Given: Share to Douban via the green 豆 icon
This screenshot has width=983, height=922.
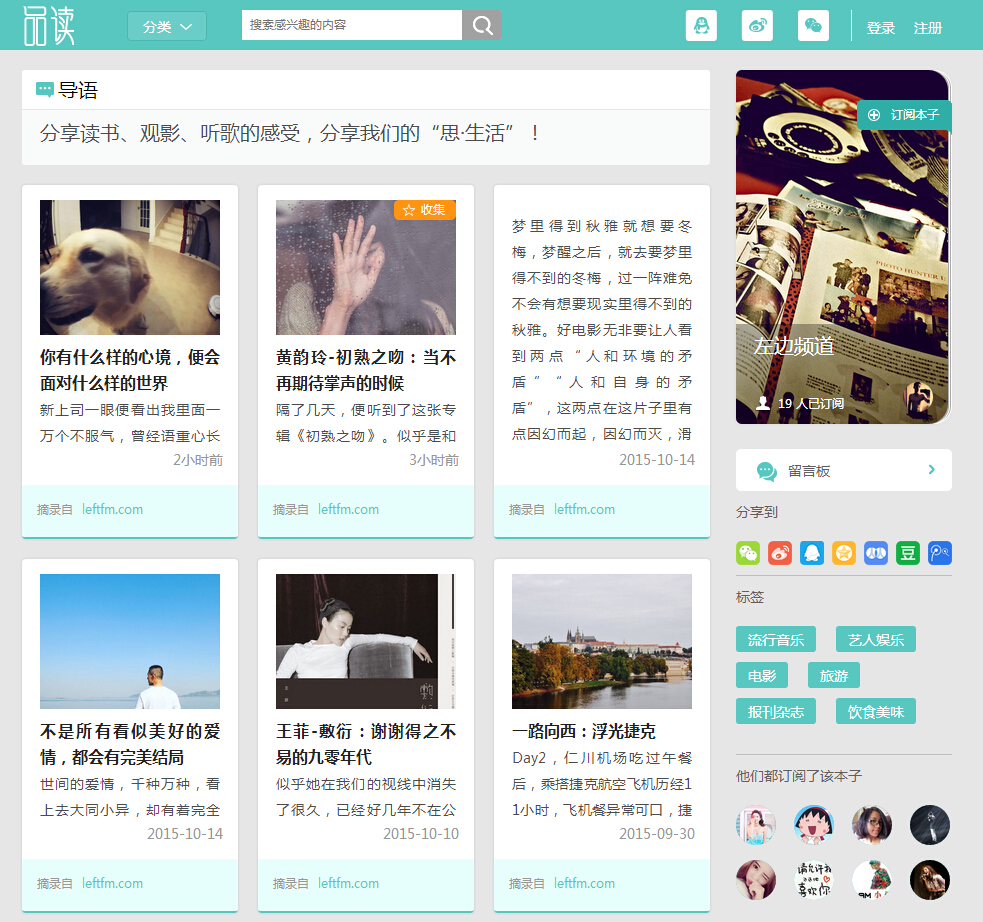Looking at the screenshot, I should click(908, 553).
